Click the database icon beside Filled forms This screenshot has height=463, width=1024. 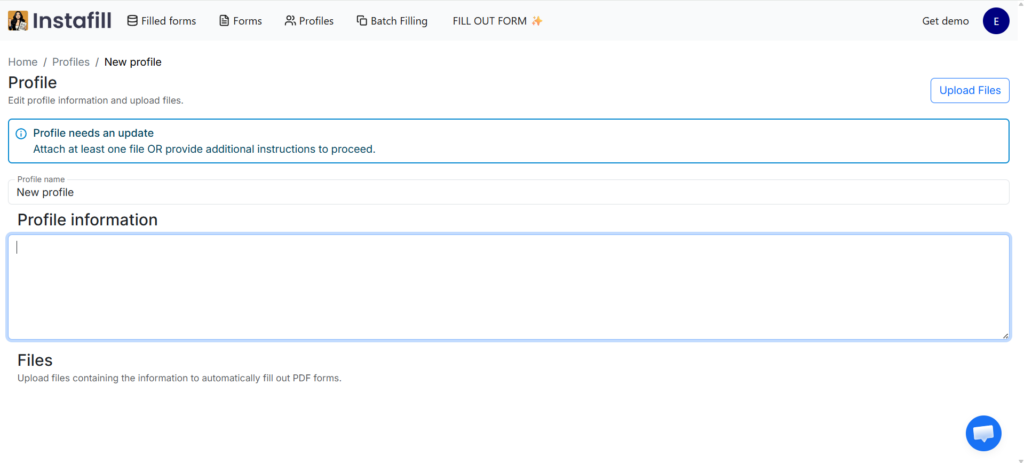tap(132, 21)
